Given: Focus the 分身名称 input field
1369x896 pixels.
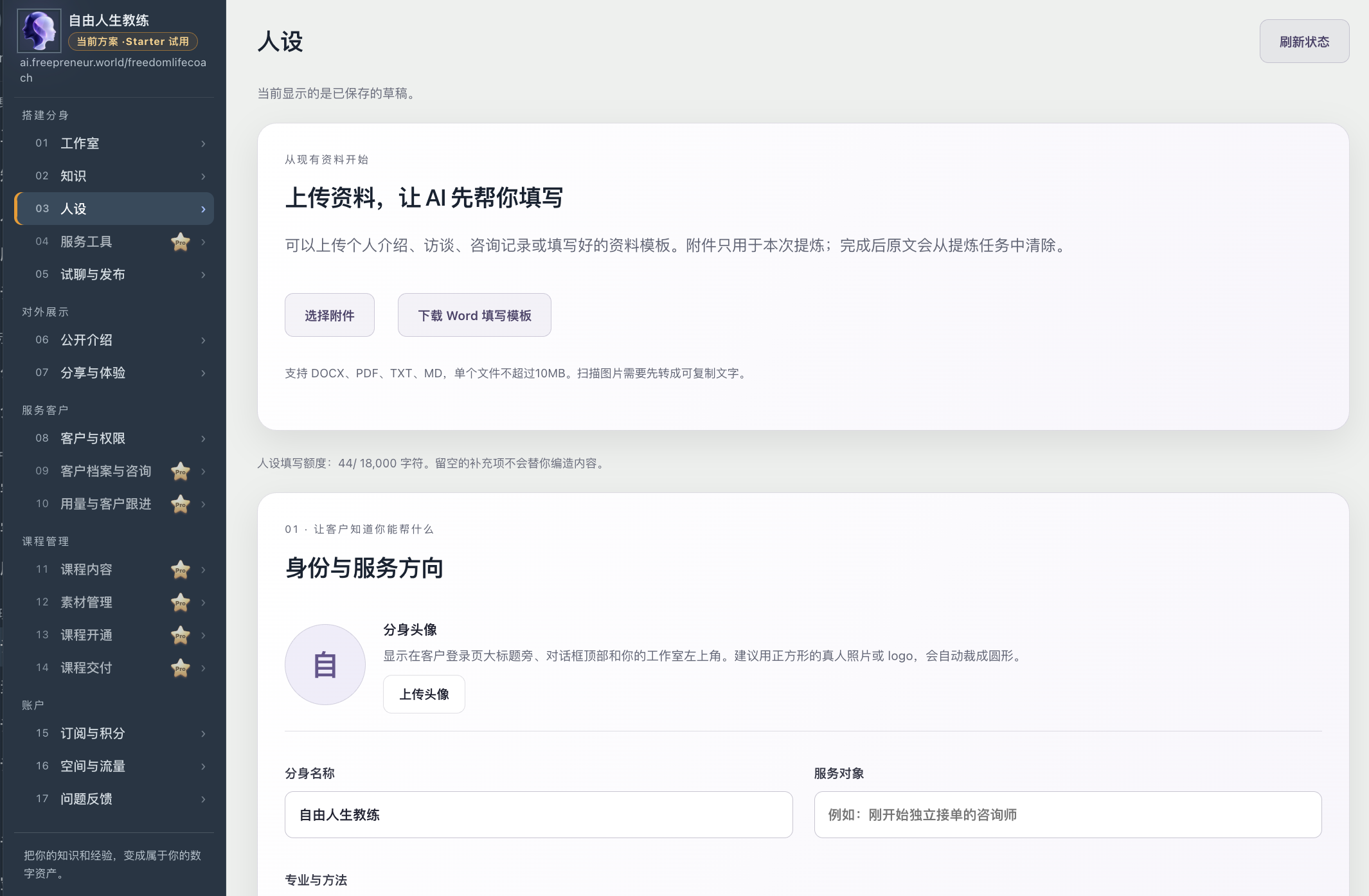Looking at the screenshot, I should pos(539,814).
